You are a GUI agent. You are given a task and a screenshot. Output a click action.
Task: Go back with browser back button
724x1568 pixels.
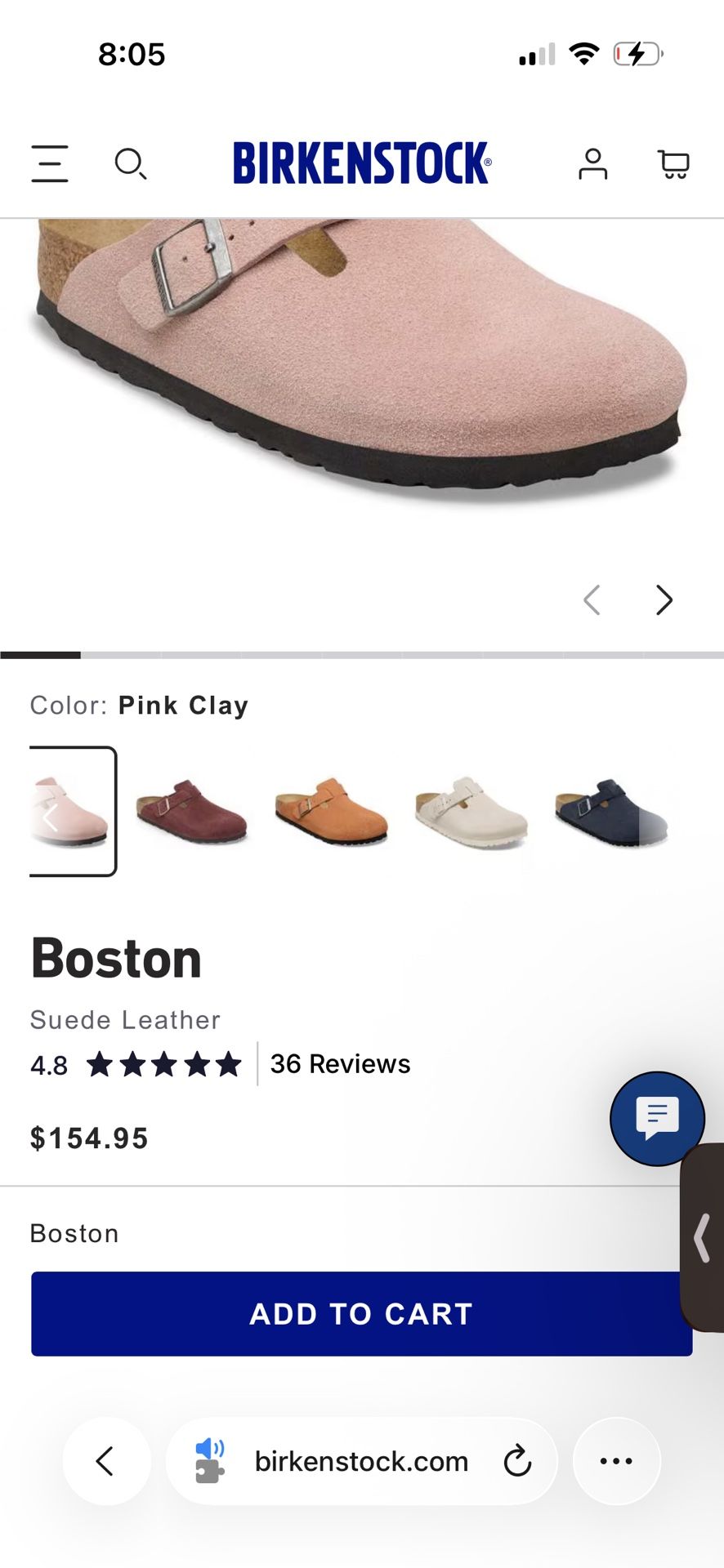106,1461
